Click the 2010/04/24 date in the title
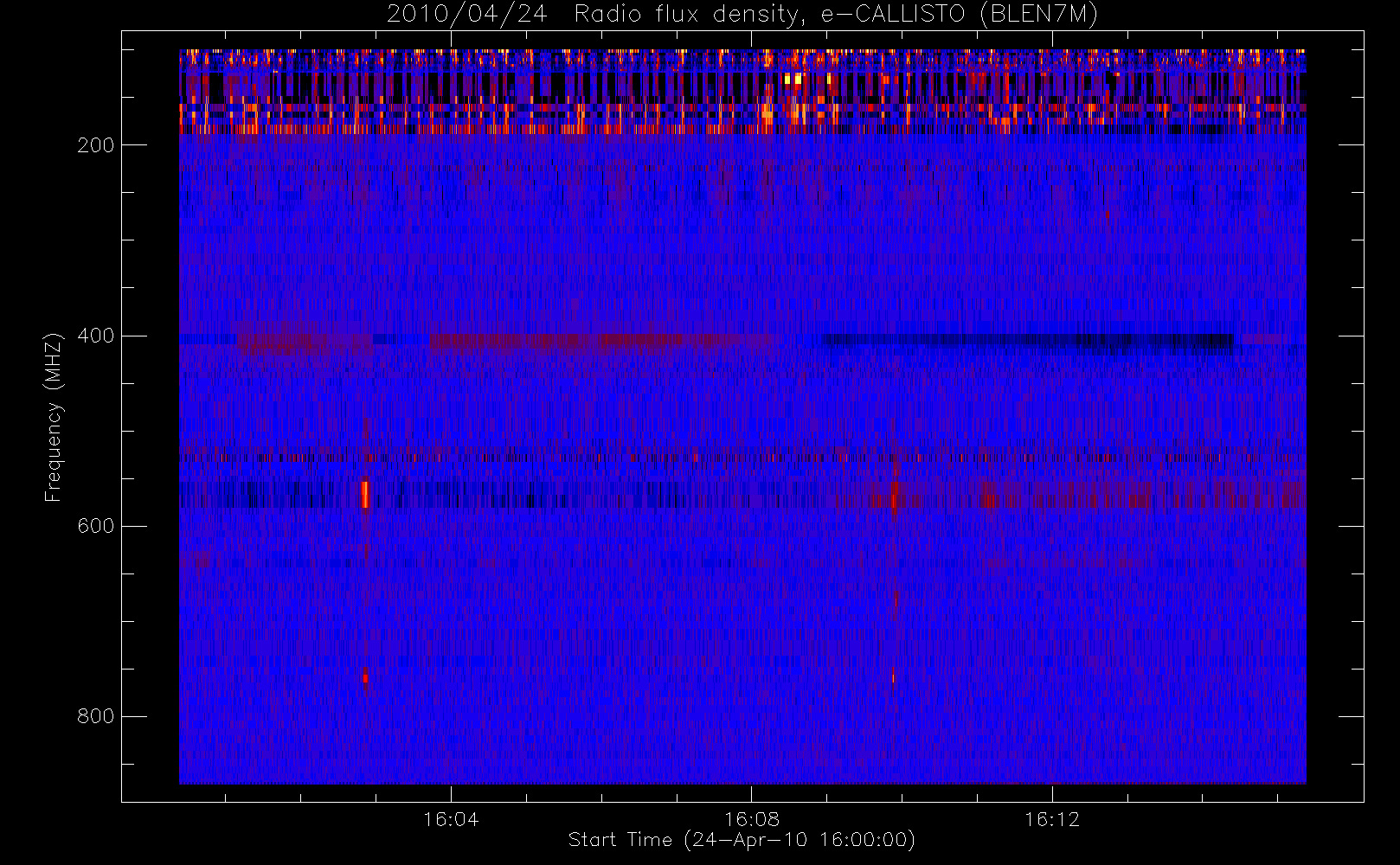This screenshot has width=1400, height=865. 467,15
